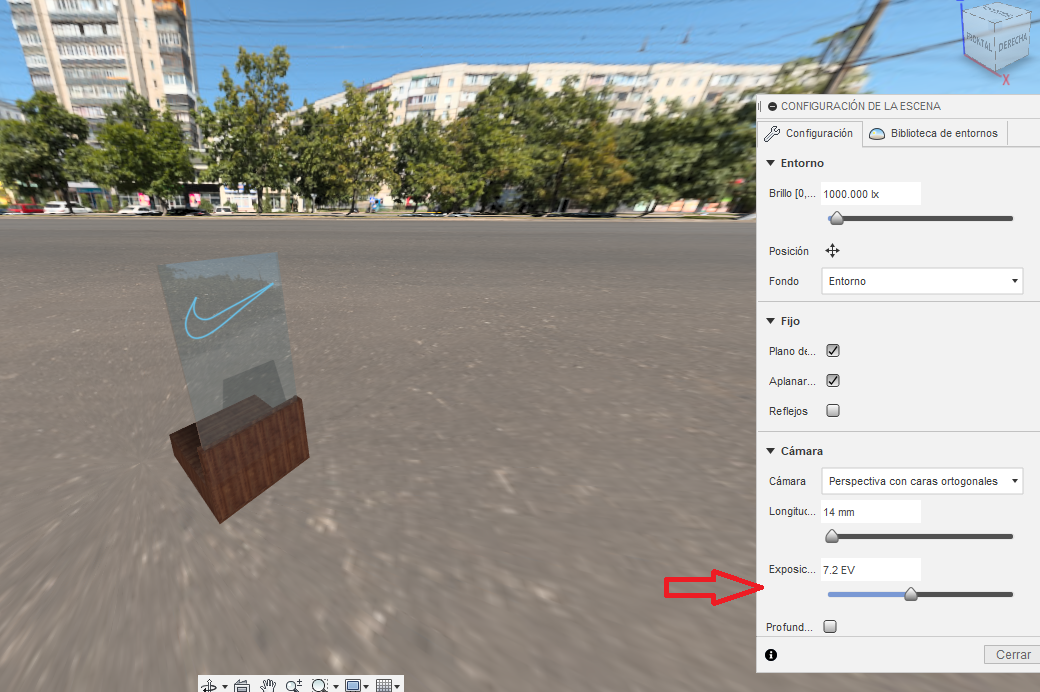Viewport: 1040px width, 692px height.
Task: Uncheck the Aplanar checkbox
Action: coord(833,381)
